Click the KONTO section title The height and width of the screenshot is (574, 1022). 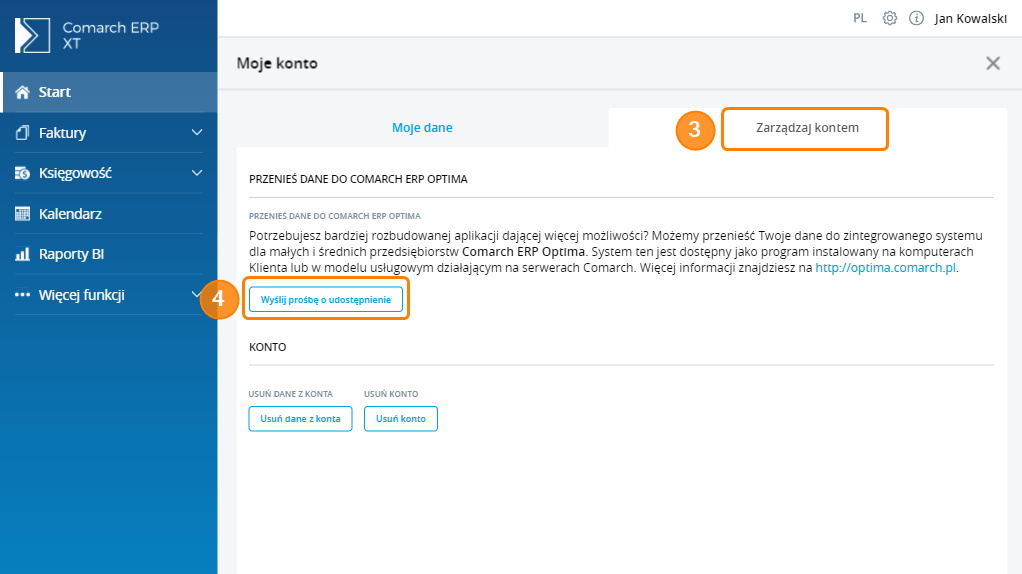267,347
